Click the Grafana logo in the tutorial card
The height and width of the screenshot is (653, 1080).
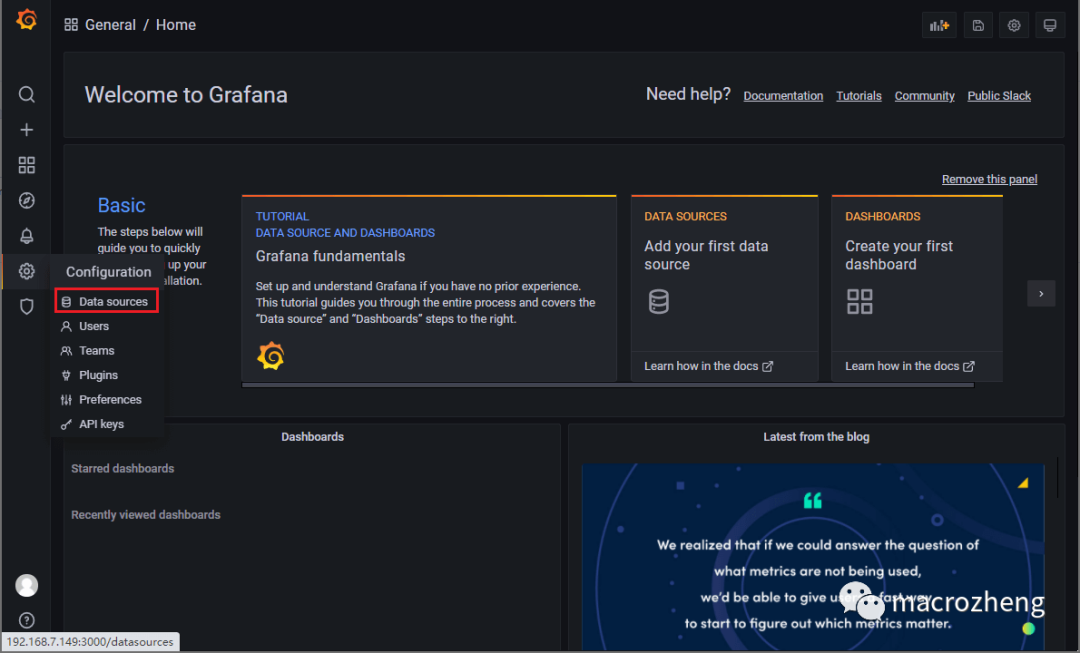point(271,356)
